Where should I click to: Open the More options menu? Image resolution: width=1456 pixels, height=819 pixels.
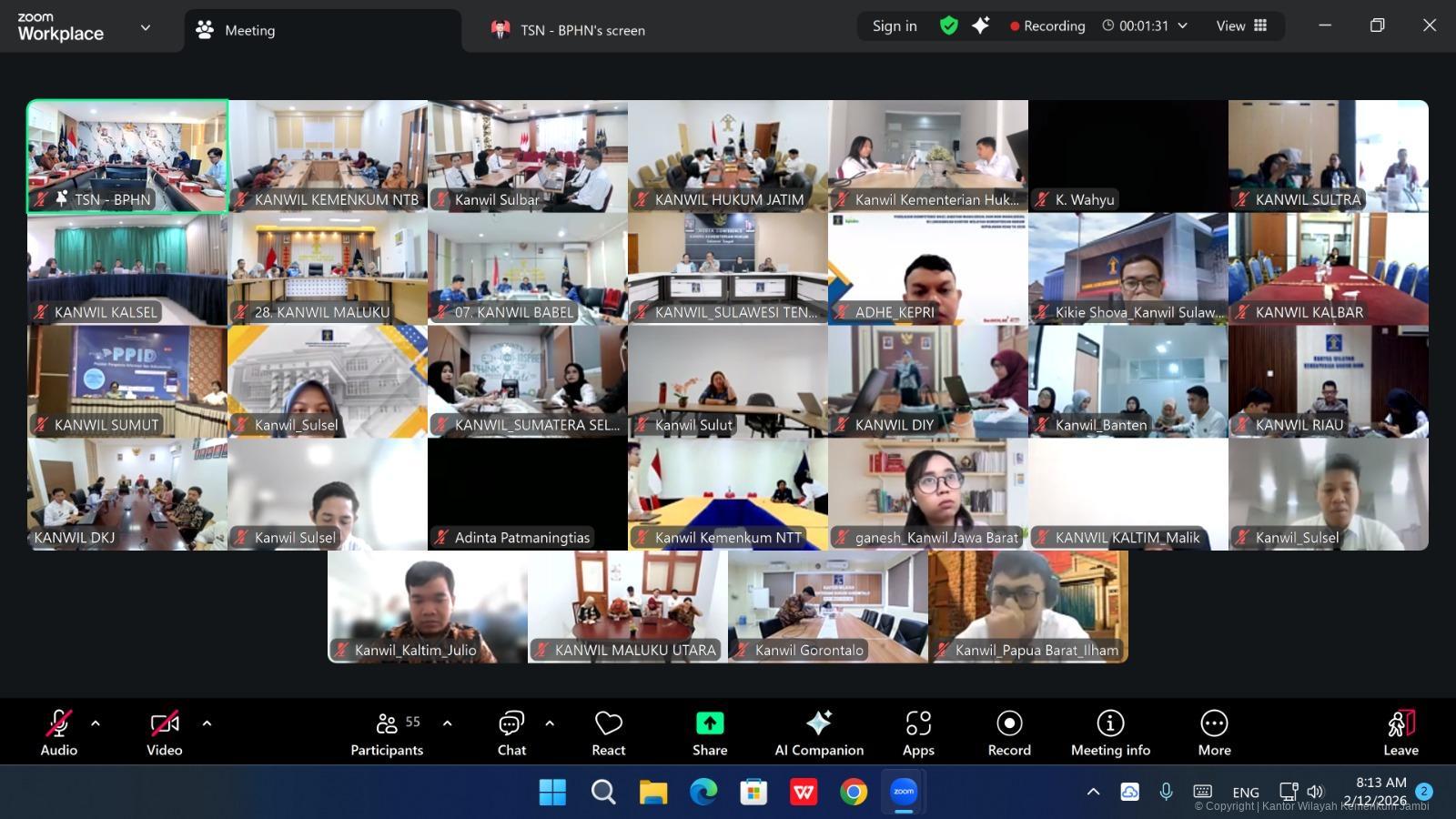1214,732
